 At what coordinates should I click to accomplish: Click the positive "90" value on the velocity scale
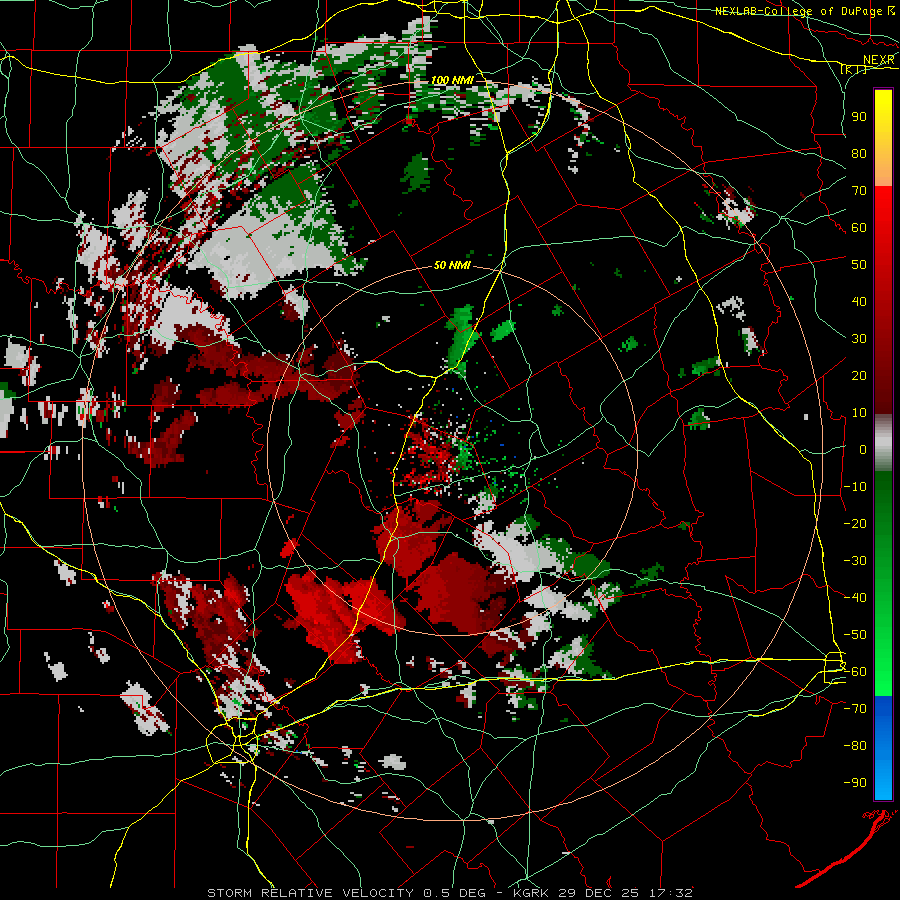click(x=859, y=117)
